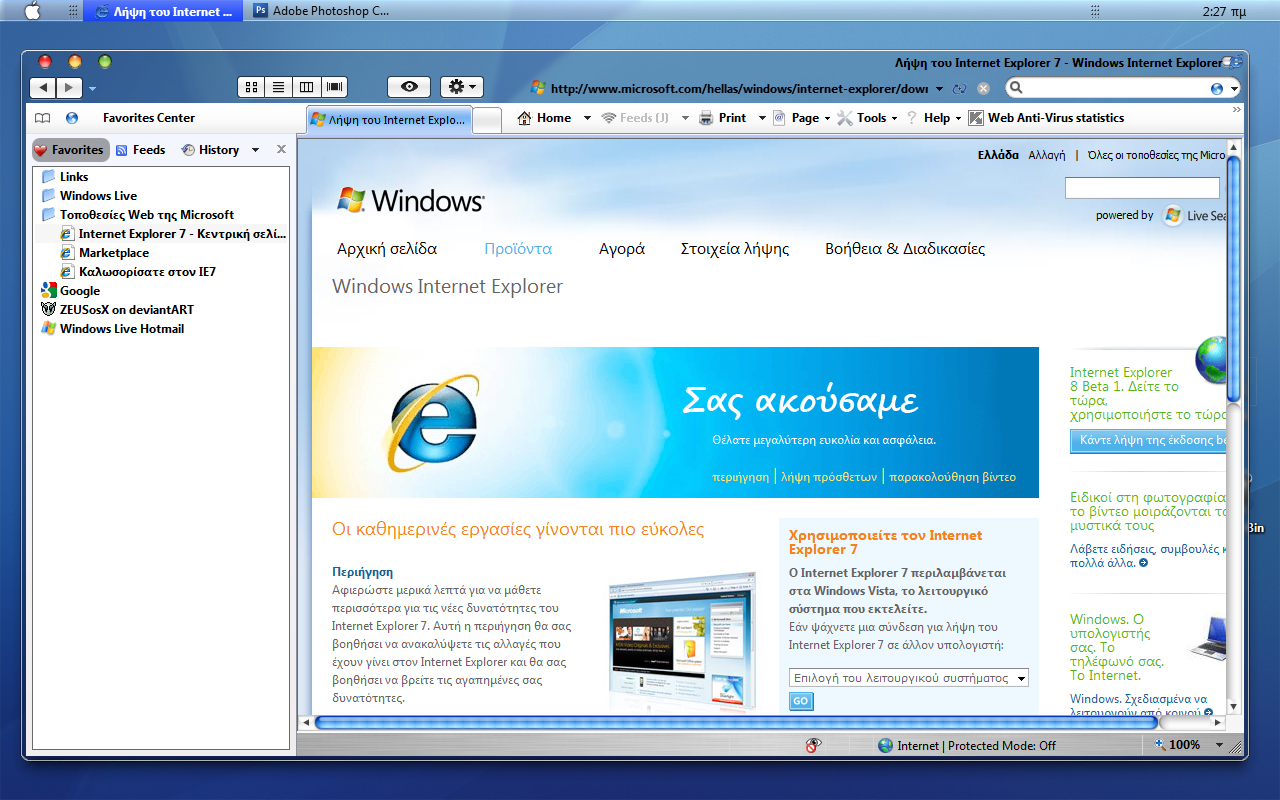Open the Page menu
1280x800 pixels.
pos(803,118)
